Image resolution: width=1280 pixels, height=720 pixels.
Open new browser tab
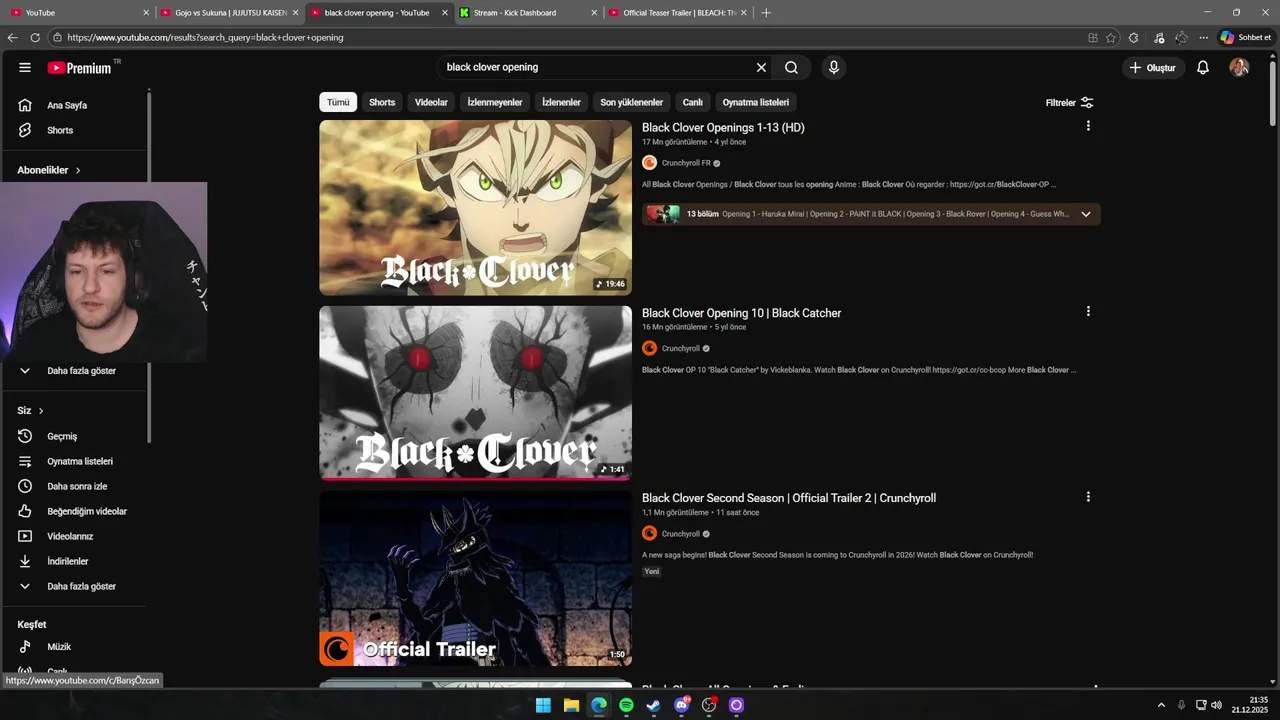(766, 13)
